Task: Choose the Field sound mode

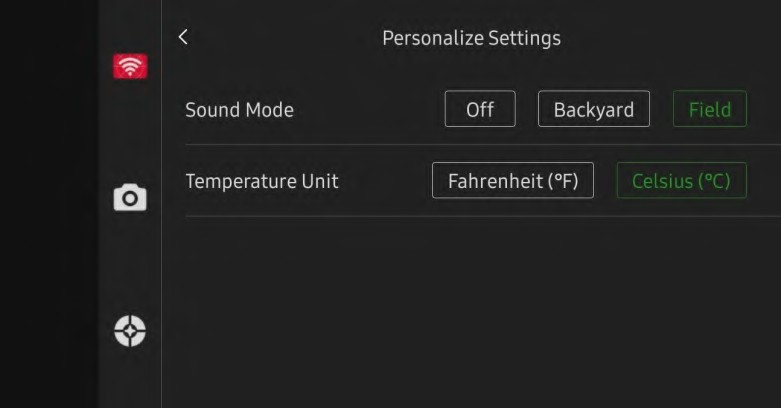Action: [x=709, y=109]
